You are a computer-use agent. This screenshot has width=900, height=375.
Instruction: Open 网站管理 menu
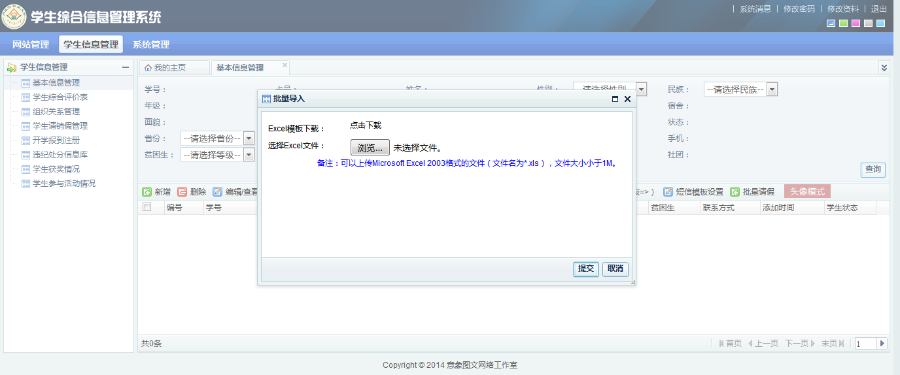[x=31, y=44]
